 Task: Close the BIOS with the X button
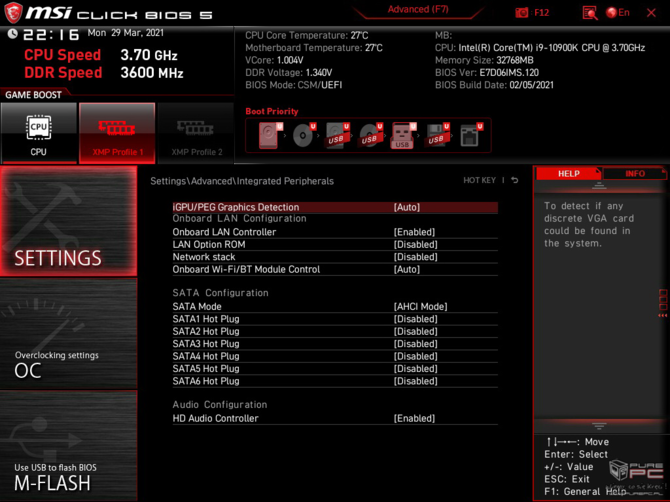point(651,13)
